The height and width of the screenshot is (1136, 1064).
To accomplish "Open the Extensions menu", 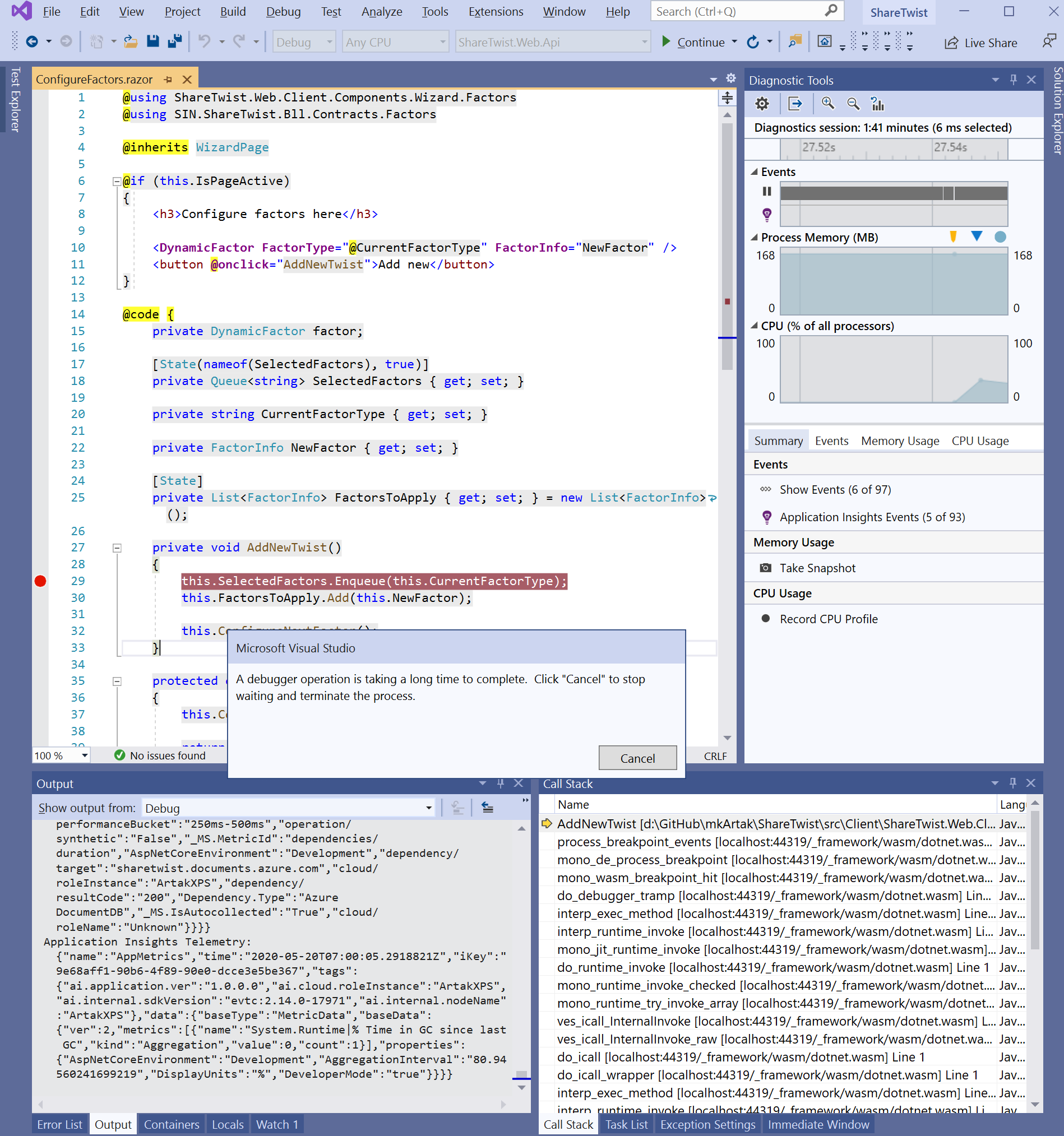I will (496, 11).
